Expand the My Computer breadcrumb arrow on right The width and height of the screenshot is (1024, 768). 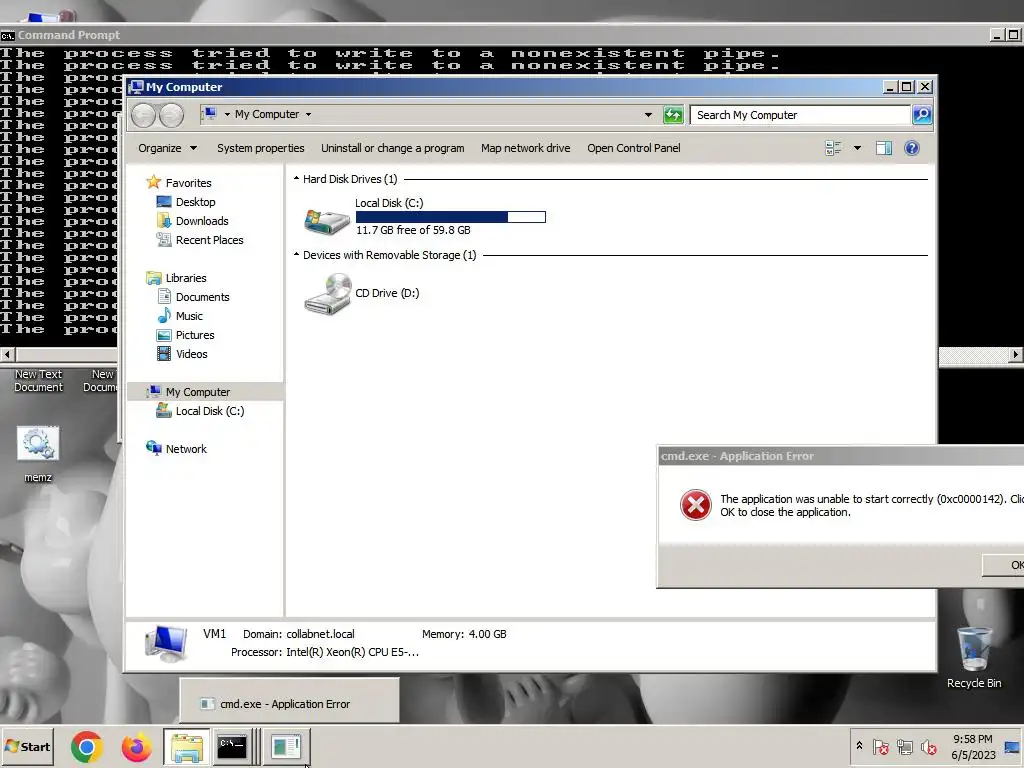pyautogui.click(x=308, y=114)
